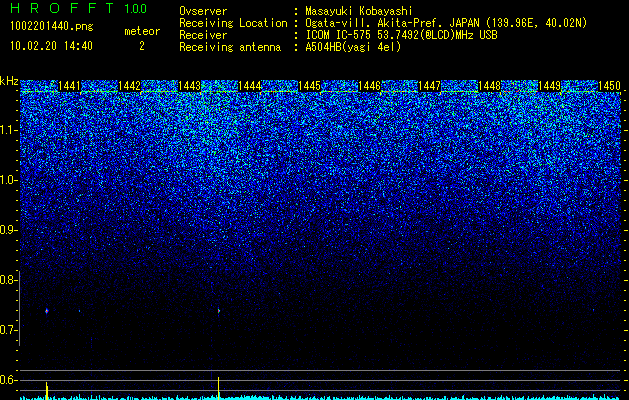Click the 0.6 kHz axis label

click(x=7, y=380)
